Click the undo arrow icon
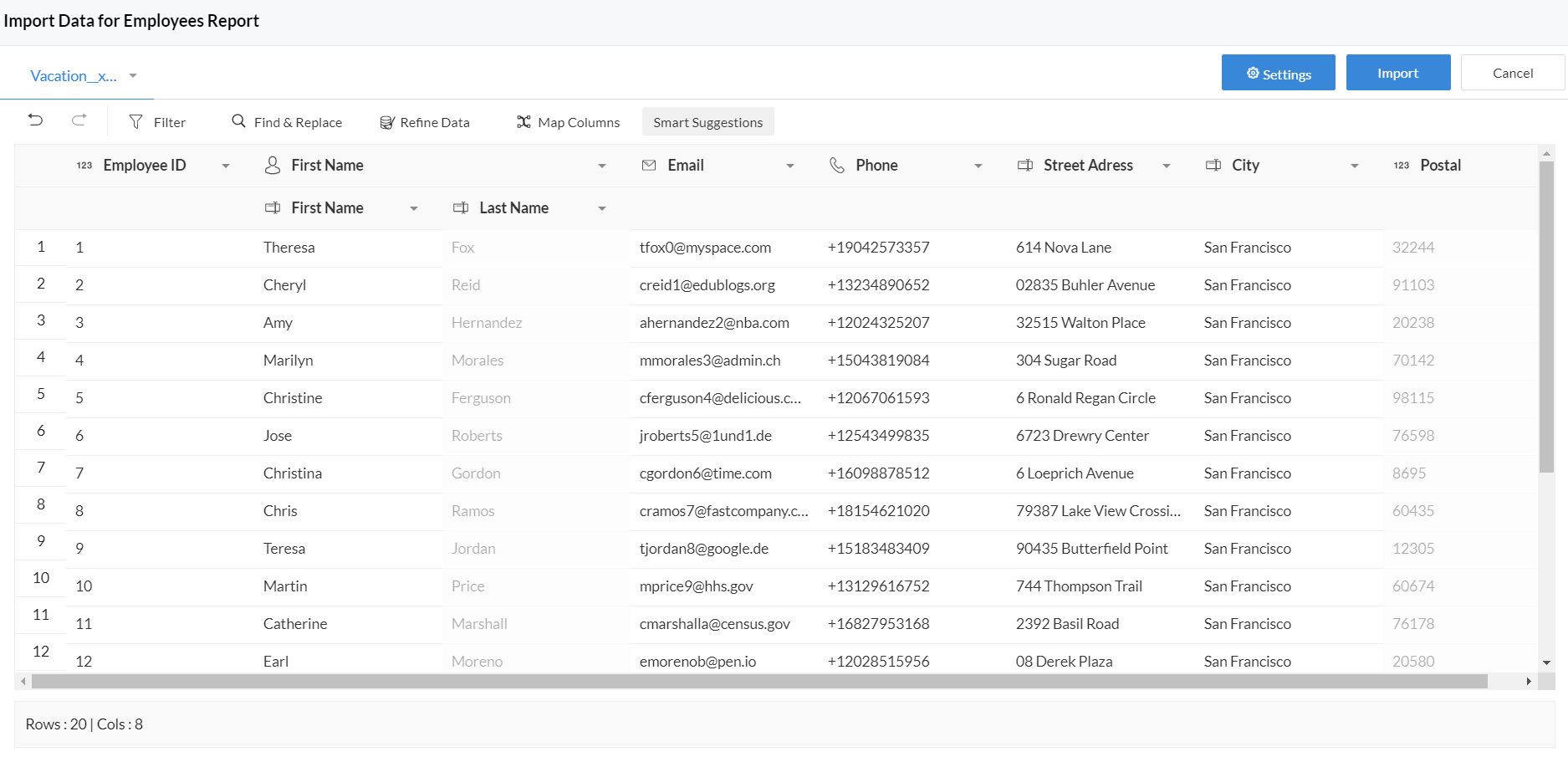 click(x=35, y=120)
